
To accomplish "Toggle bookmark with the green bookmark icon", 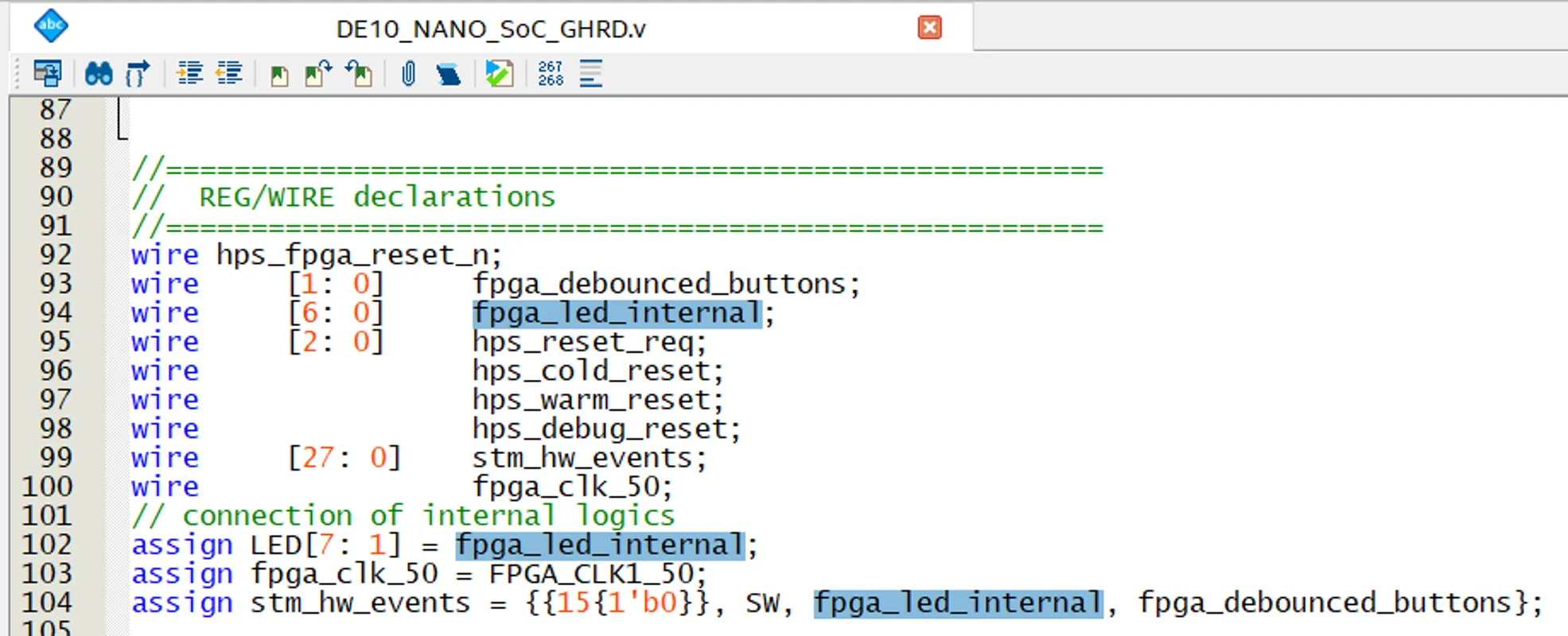I will point(279,76).
